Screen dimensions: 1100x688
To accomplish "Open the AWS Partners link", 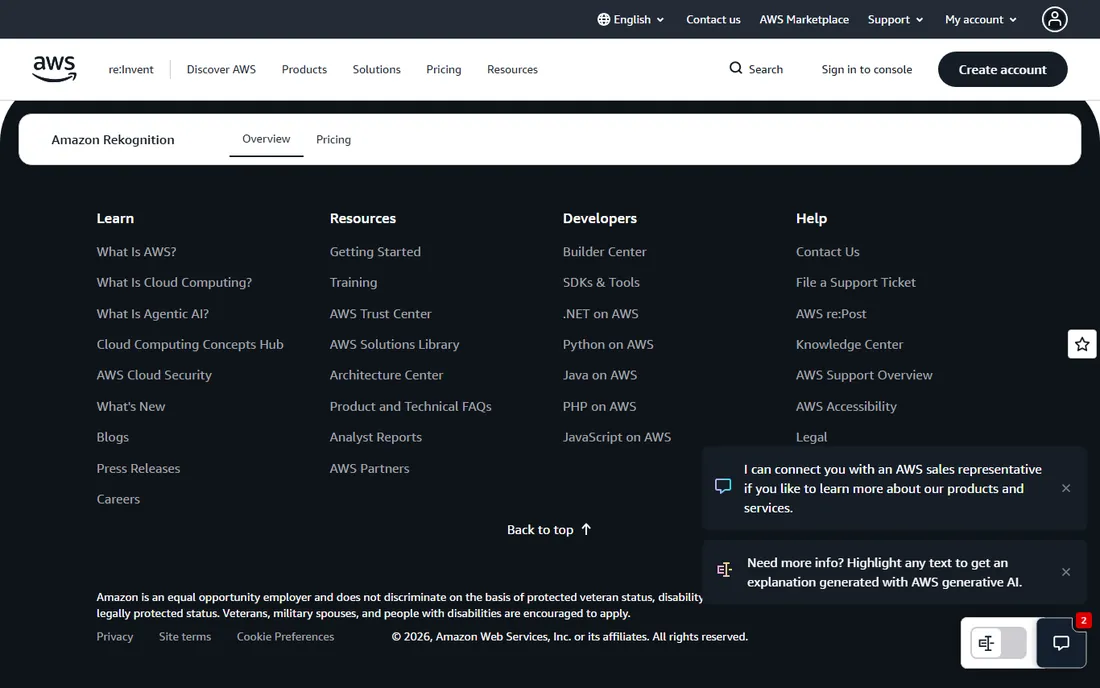I will coord(369,468).
